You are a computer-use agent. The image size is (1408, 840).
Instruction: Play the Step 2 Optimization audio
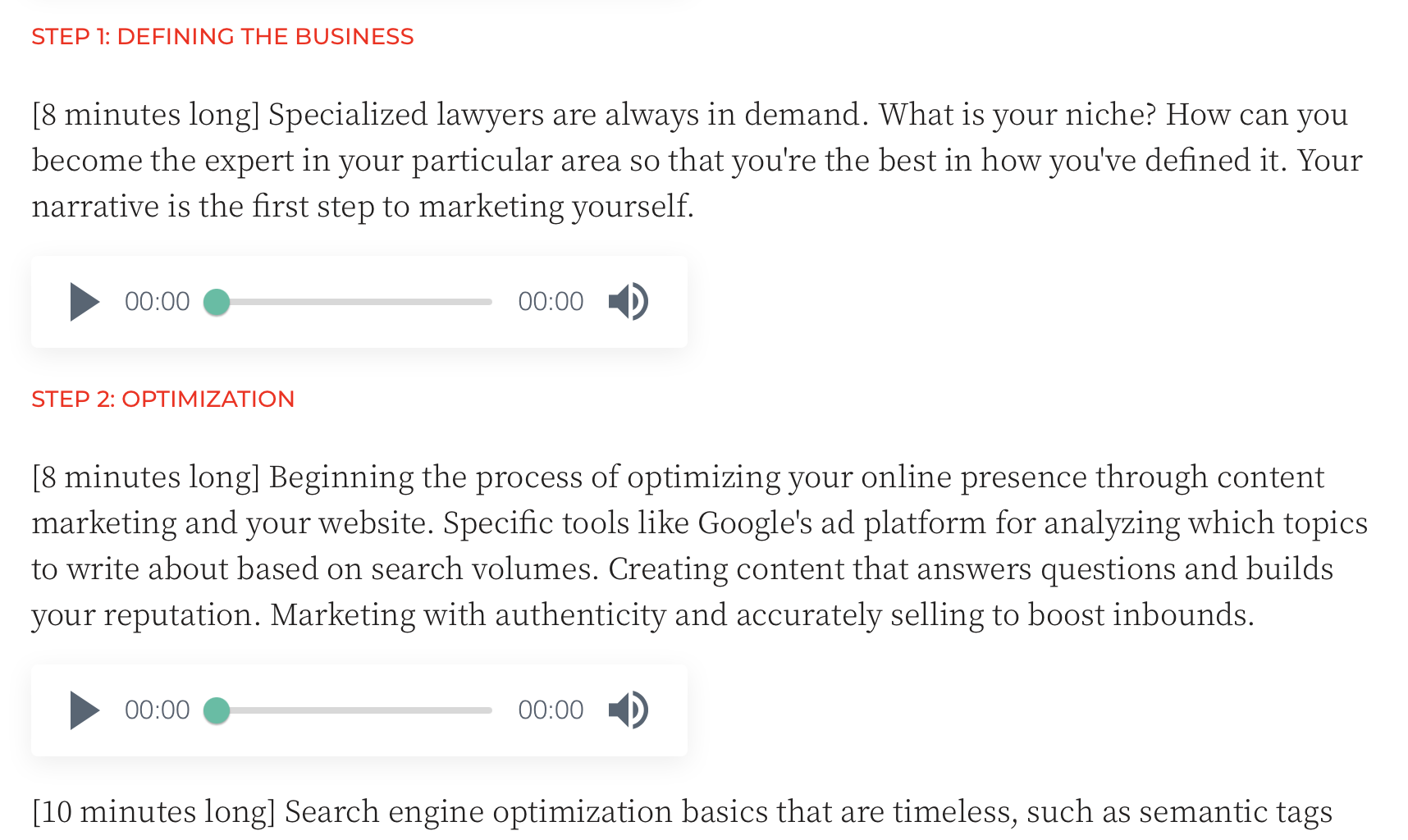tap(85, 710)
